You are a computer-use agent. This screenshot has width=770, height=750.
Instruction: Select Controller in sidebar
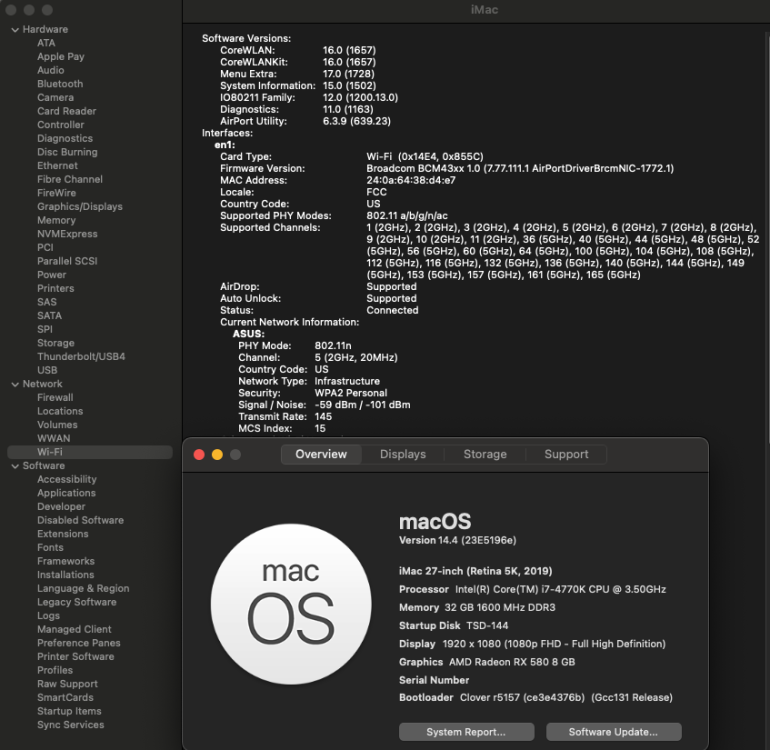(60, 125)
